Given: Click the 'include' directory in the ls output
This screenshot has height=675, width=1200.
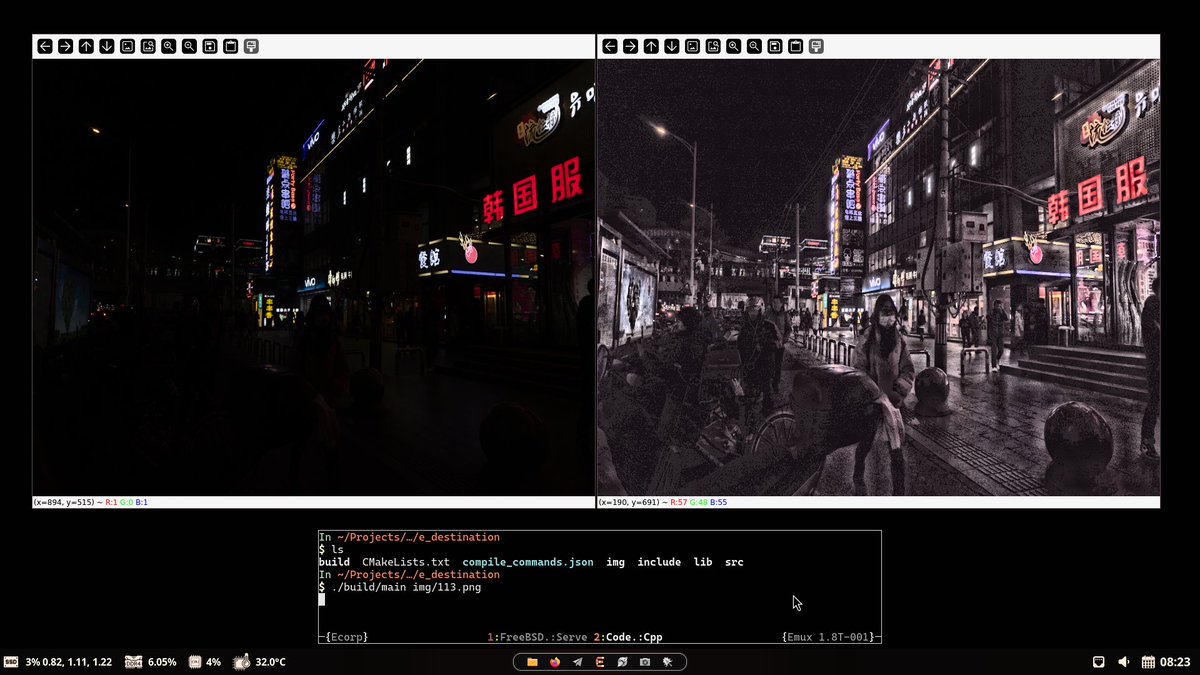Looking at the screenshot, I should 659,562.
